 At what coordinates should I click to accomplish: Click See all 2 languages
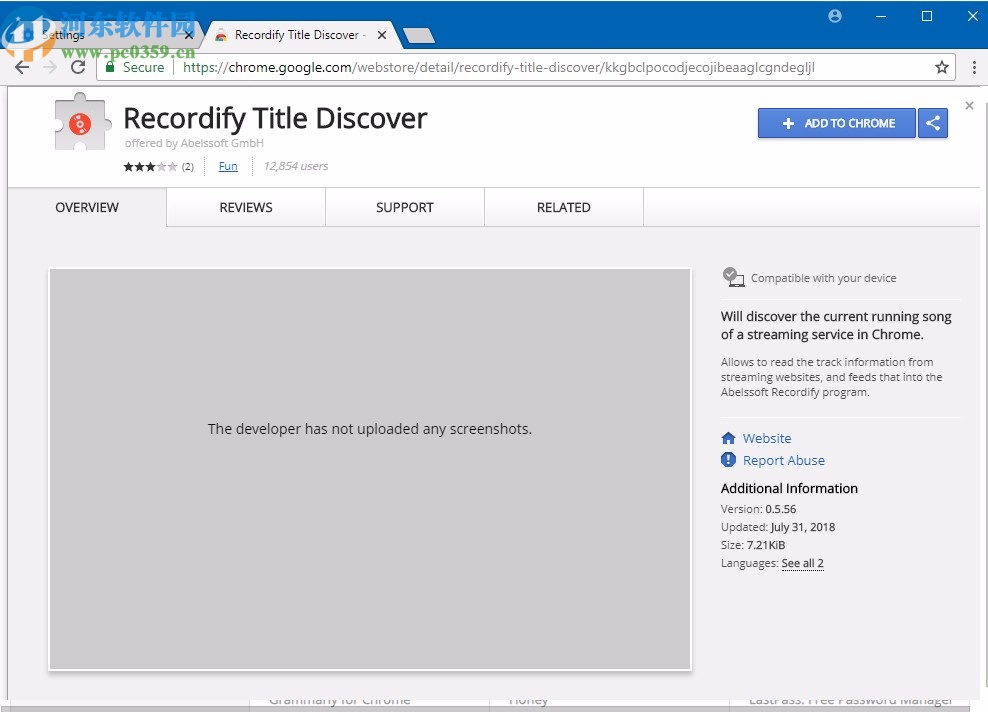click(x=802, y=563)
